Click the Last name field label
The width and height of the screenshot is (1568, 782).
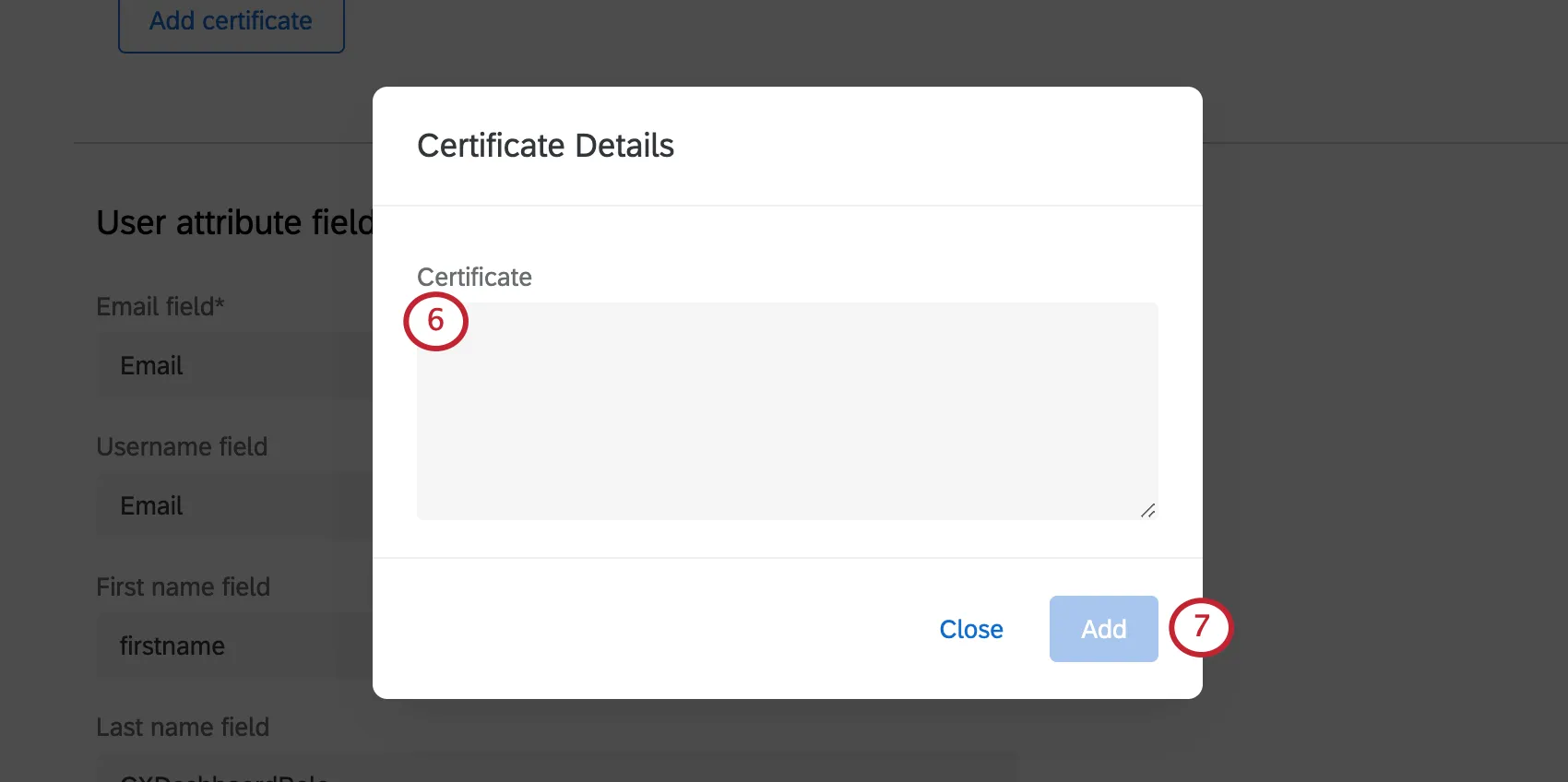click(x=183, y=727)
